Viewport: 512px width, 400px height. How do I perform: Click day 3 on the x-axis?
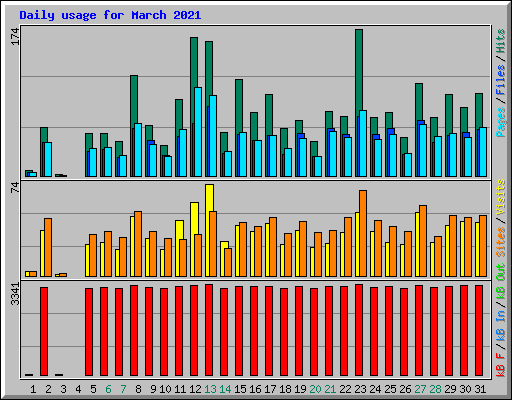(63, 389)
